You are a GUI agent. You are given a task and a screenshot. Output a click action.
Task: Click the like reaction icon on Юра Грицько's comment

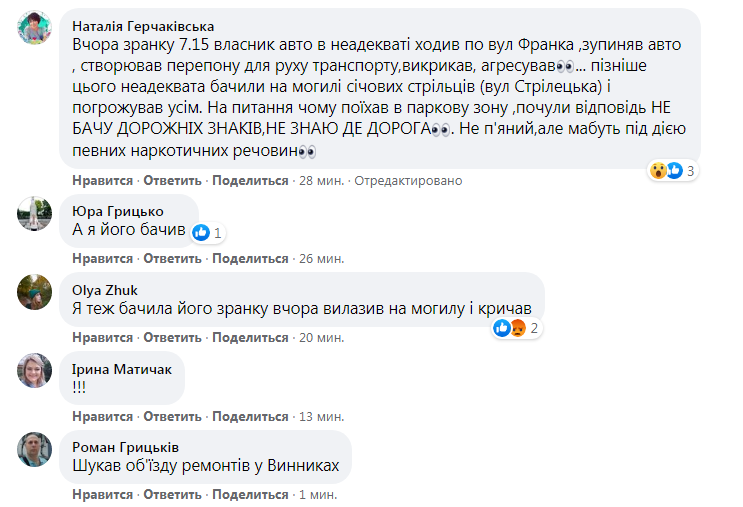(x=201, y=232)
